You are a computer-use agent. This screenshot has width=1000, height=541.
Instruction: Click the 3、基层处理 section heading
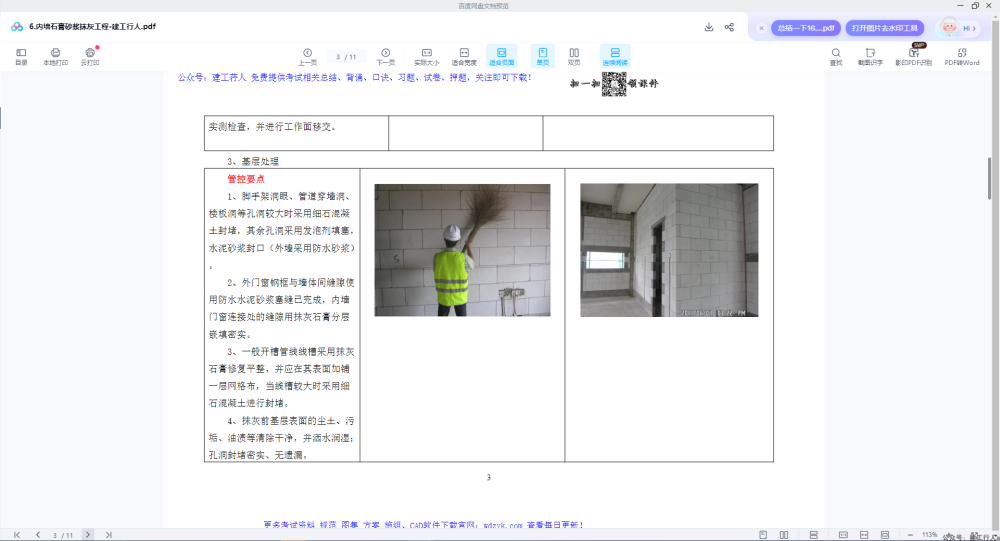coord(253,161)
